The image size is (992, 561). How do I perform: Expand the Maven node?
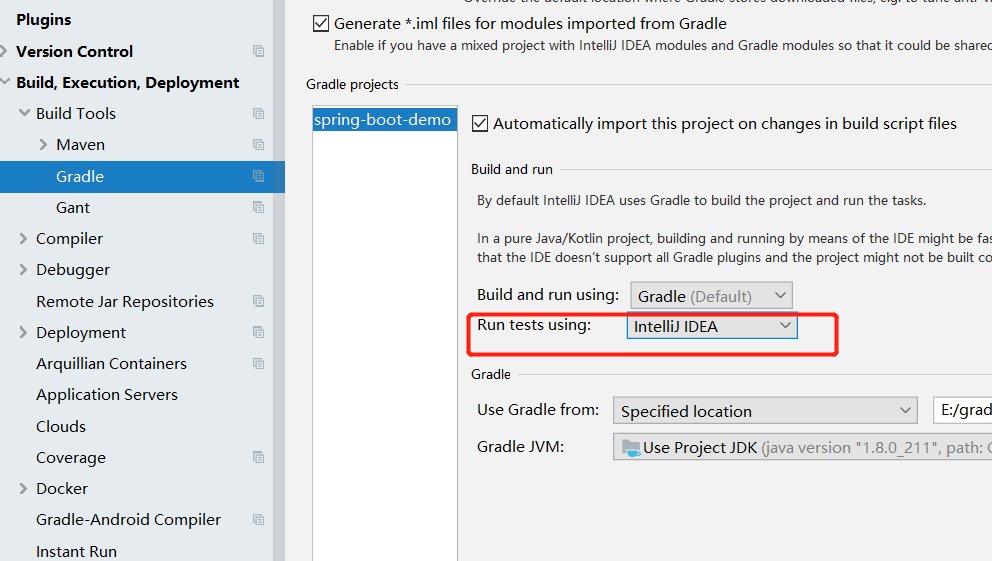(43, 145)
